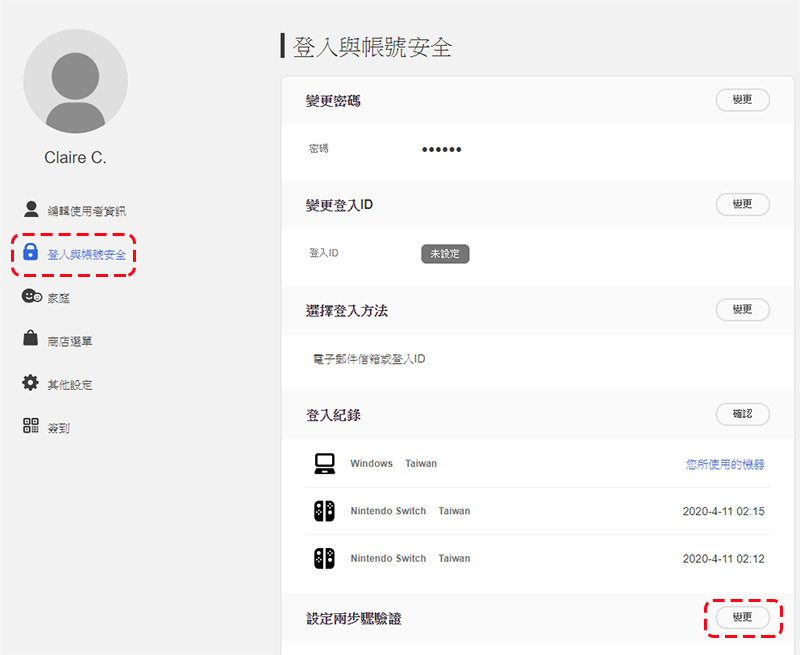Viewport: 800px width, 655px height.
Task: Click the 選擇登入方法 section title
Action: tap(347, 311)
